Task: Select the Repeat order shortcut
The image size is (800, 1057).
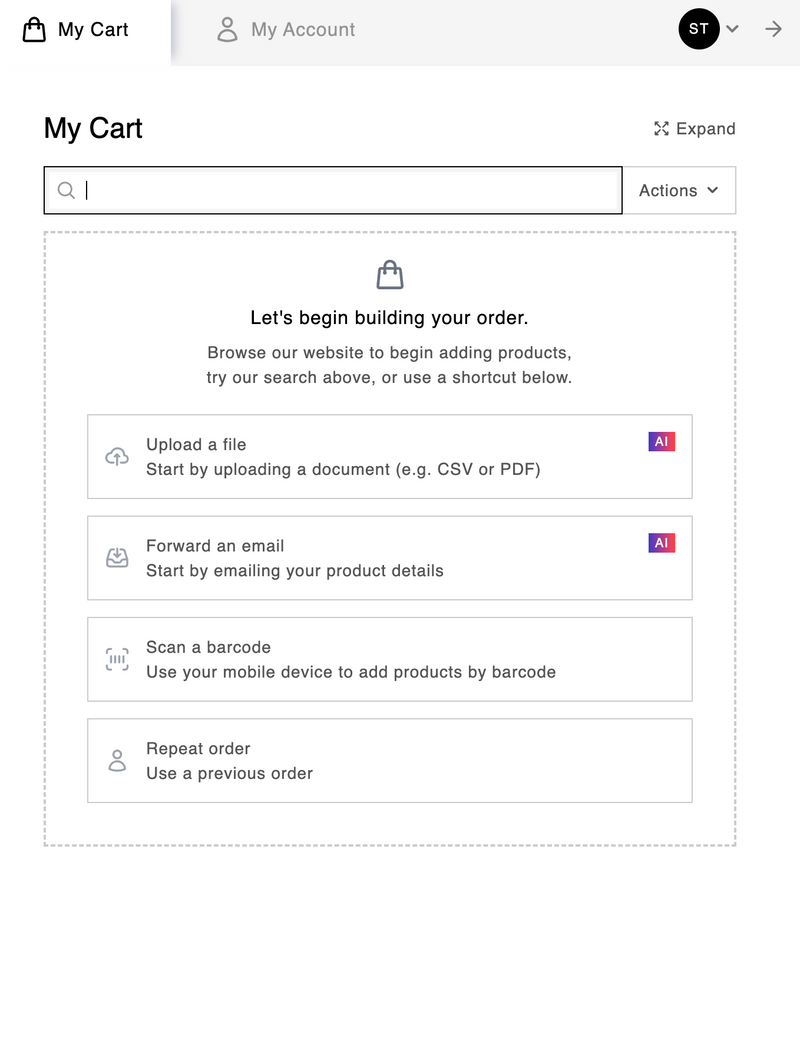Action: point(390,761)
